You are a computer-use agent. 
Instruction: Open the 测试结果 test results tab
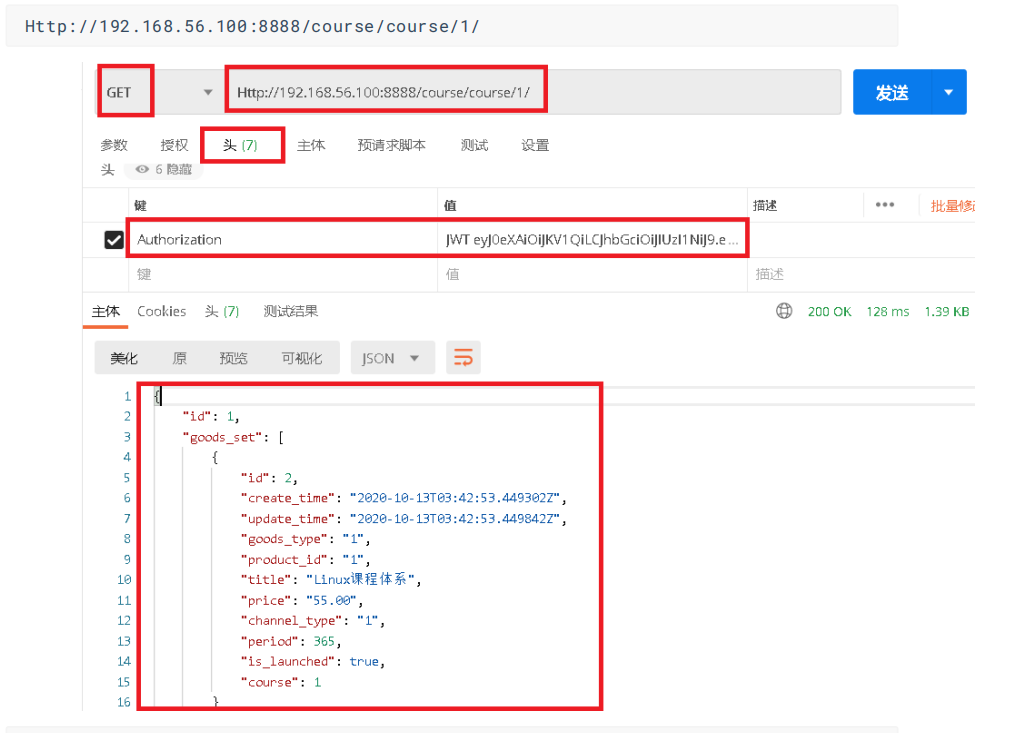point(291,311)
